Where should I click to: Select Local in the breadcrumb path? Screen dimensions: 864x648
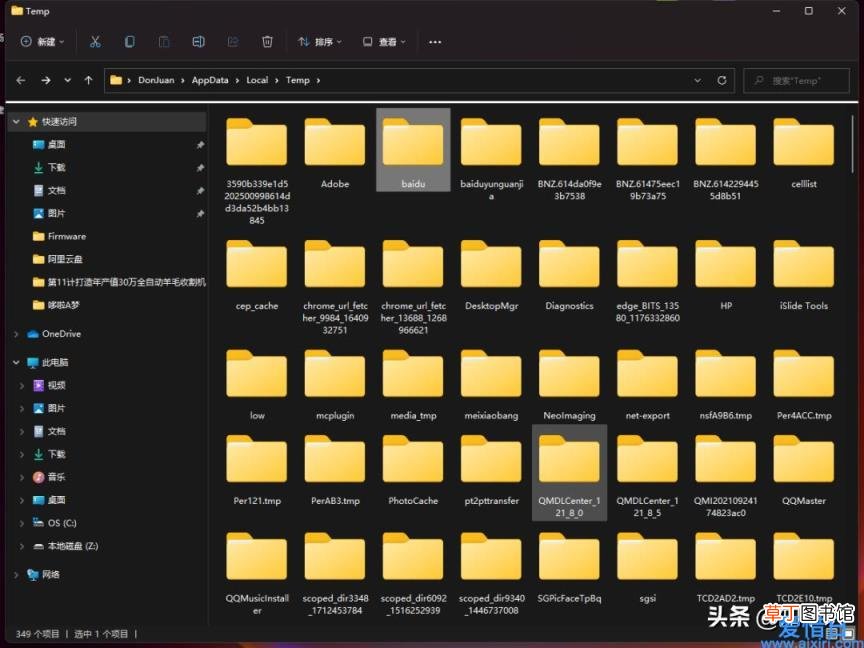[257, 80]
